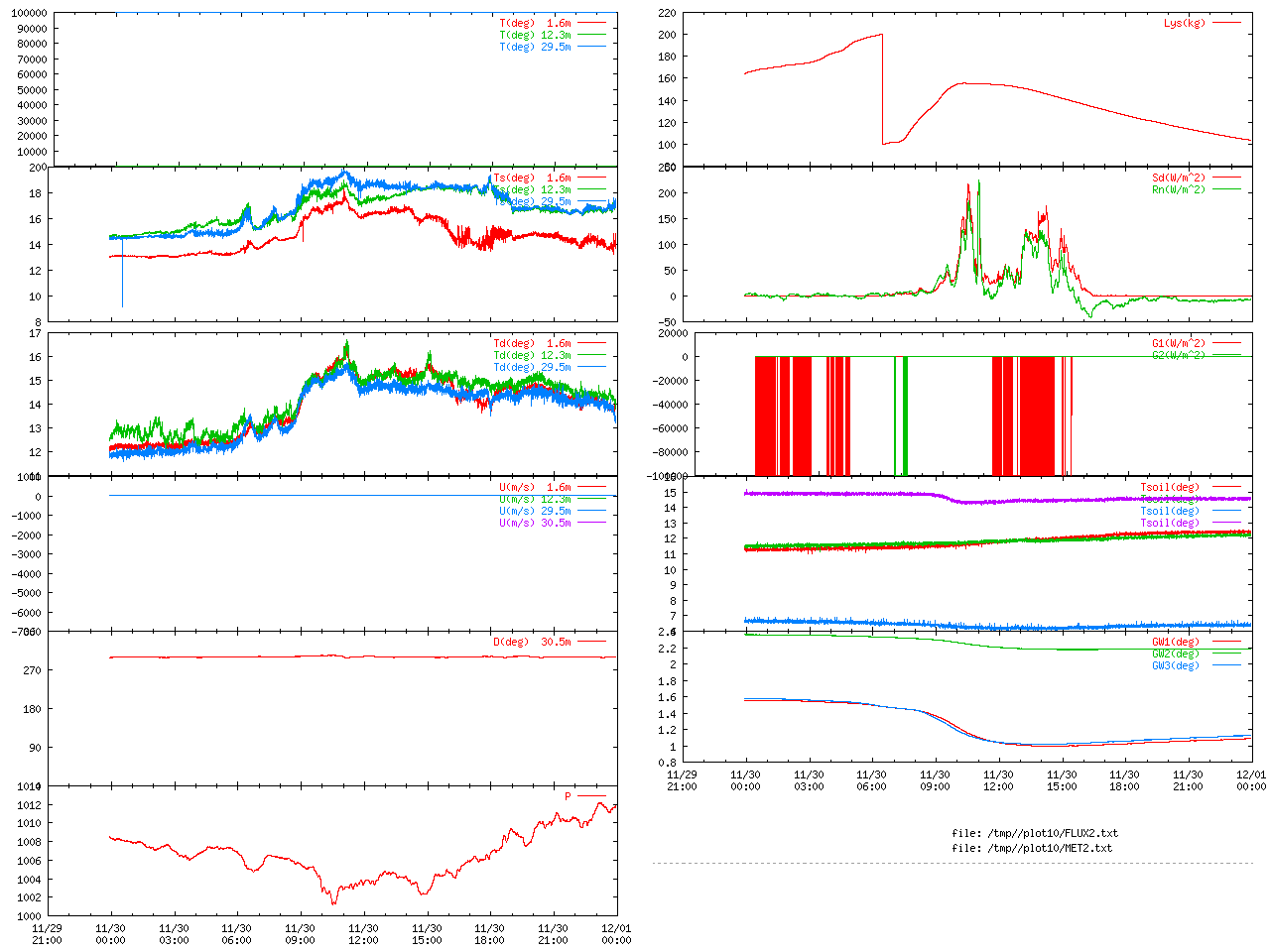Image resolution: width=1270 pixels, height=952 pixels.
Task: Click "0.8" on the GW temperature axis
Action: coord(667,764)
